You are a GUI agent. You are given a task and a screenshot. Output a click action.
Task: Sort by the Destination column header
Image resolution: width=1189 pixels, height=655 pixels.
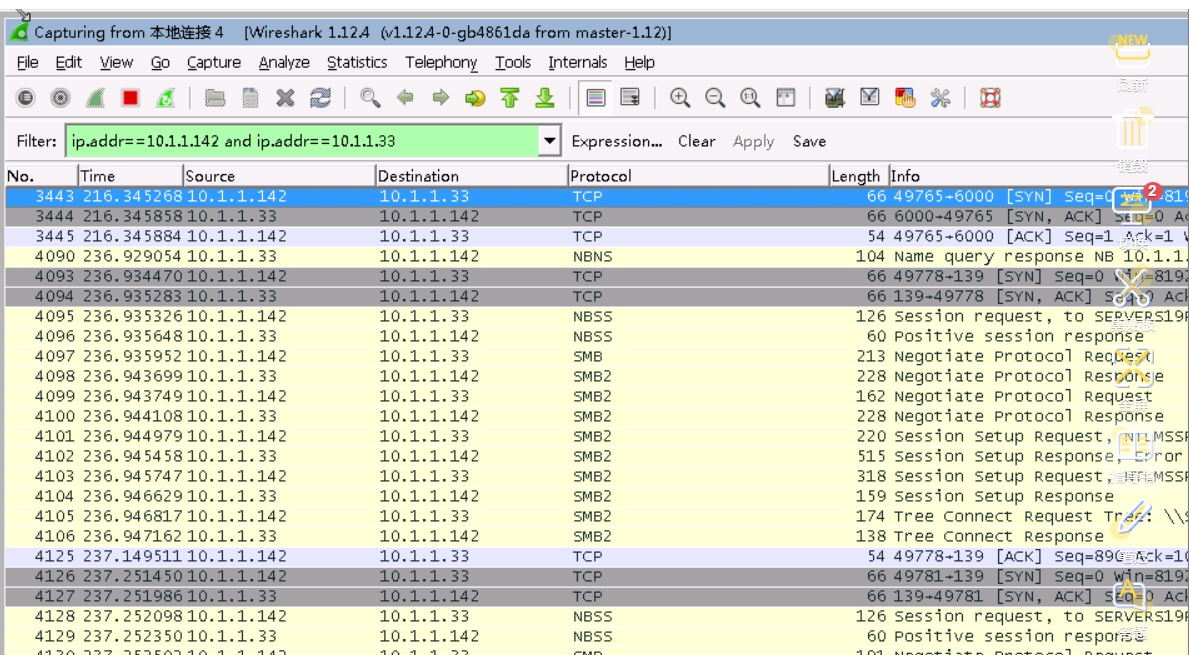tap(472, 176)
